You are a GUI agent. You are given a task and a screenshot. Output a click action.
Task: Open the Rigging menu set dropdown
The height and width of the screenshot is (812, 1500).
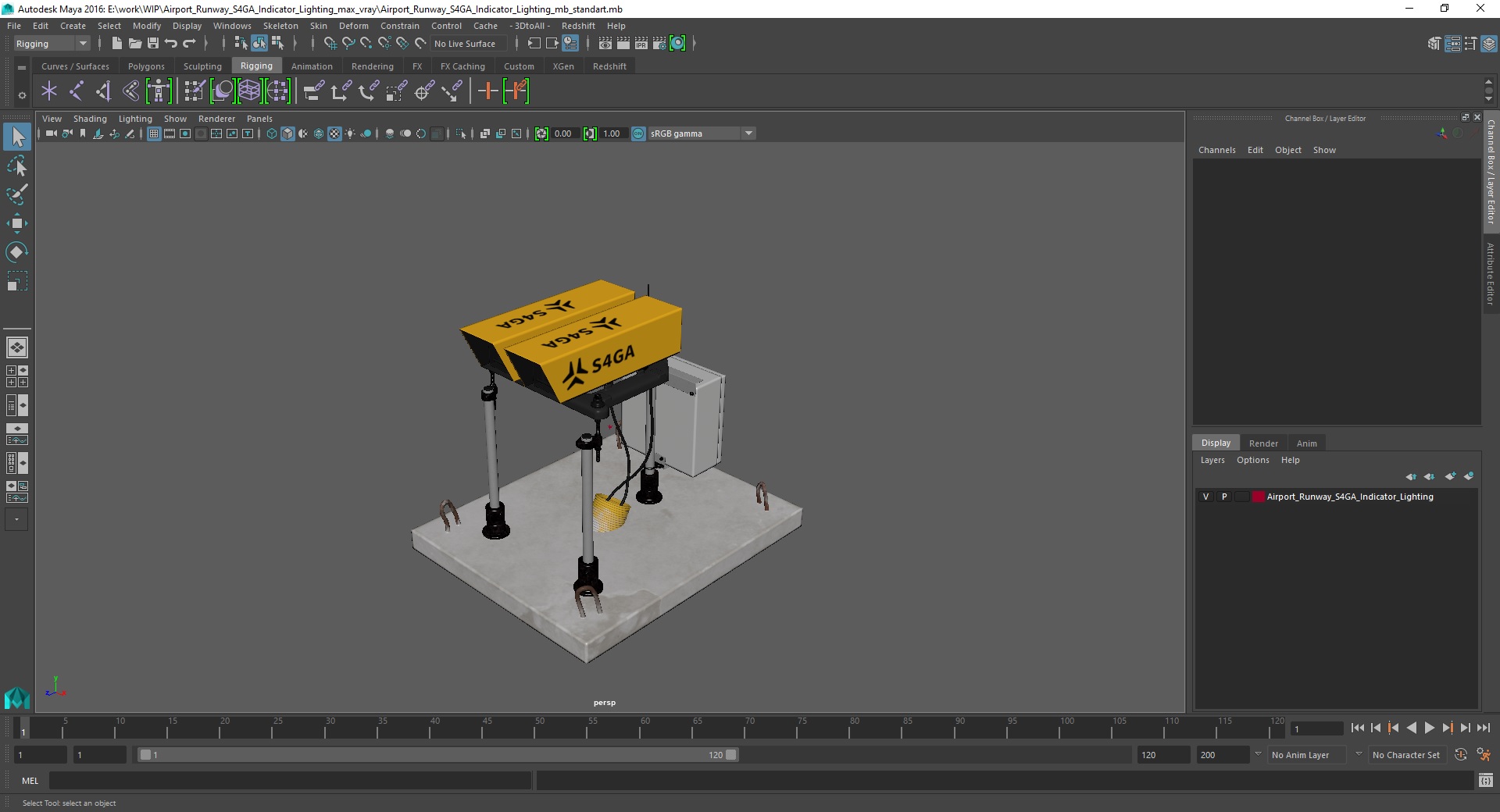coord(52,44)
